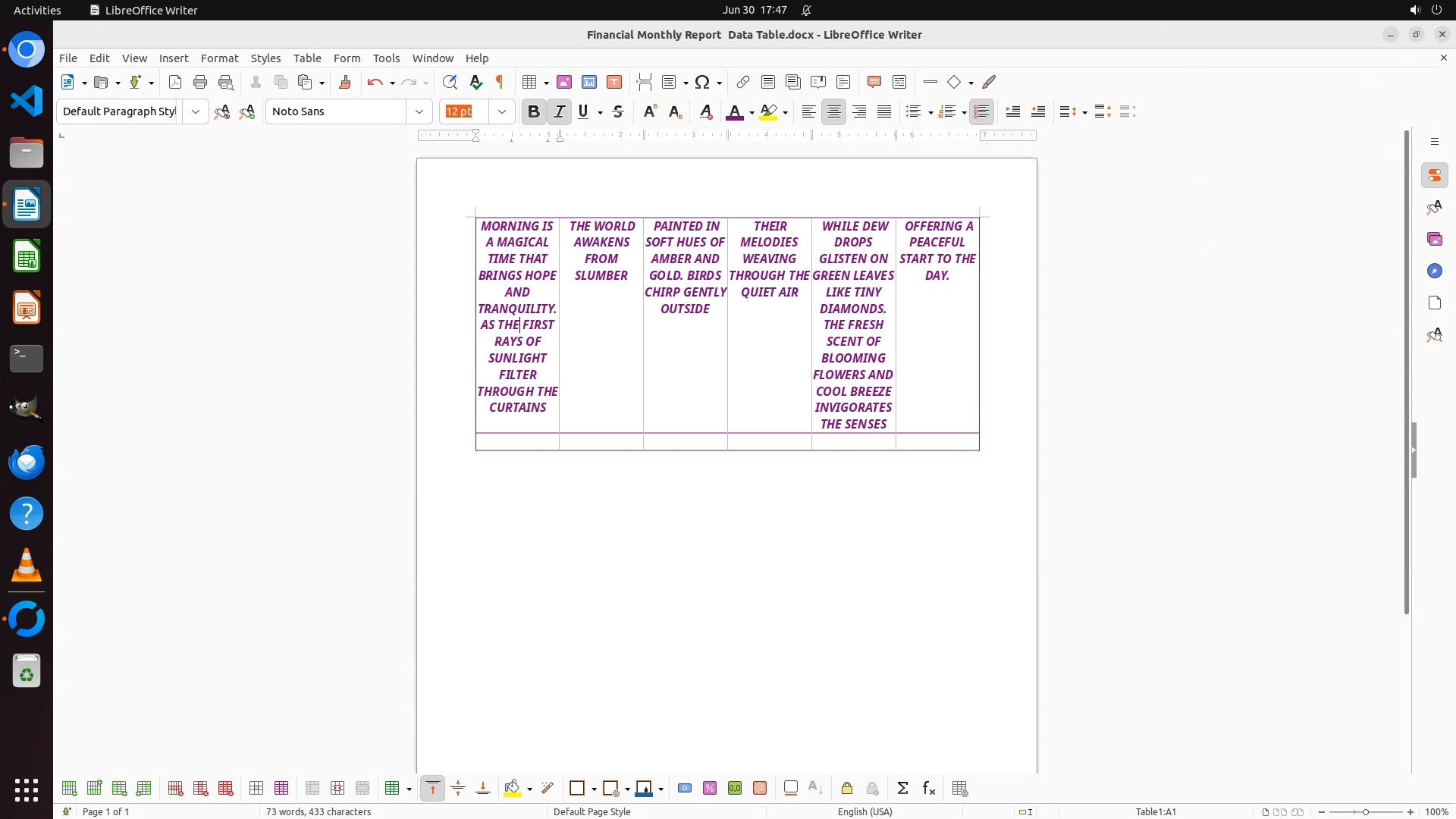Image resolution: width=1456 pixels, height=819 pixels.
Task: Click the Superscript icon
Action: (x=650, y=111)
